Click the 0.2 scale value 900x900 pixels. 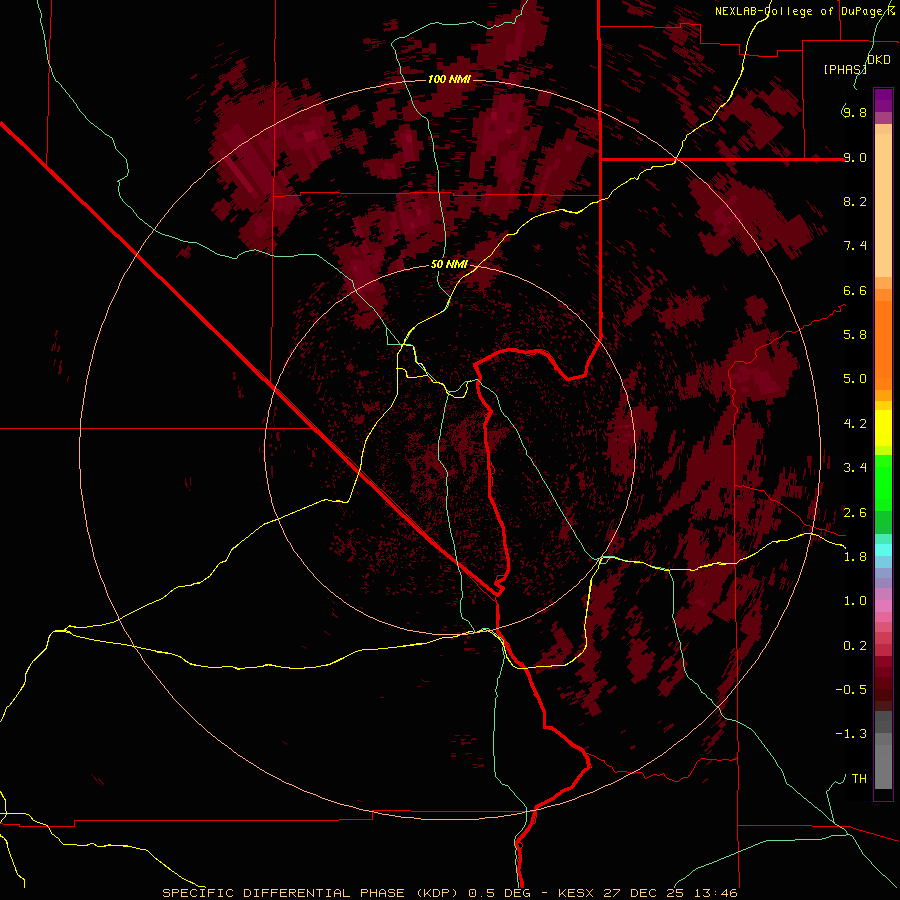tap(855, 646)
